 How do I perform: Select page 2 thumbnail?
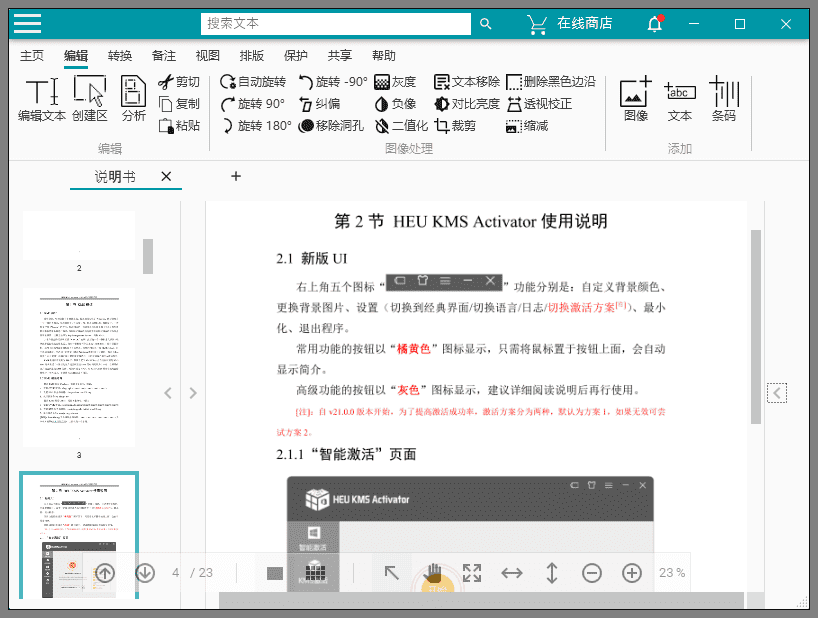[x=79, y=236]
